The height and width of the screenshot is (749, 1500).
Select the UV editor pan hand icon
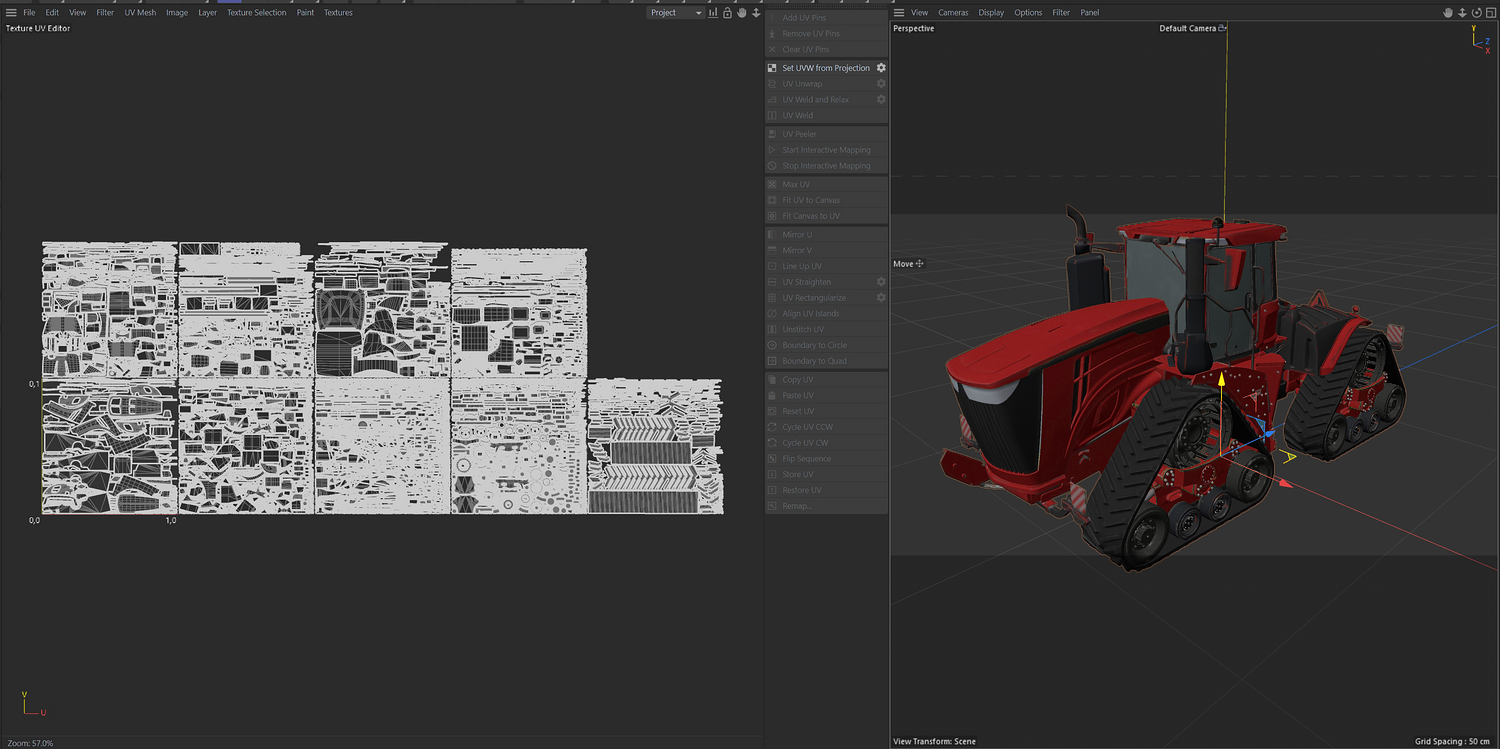pyautogui.click(x=742, y=13)
